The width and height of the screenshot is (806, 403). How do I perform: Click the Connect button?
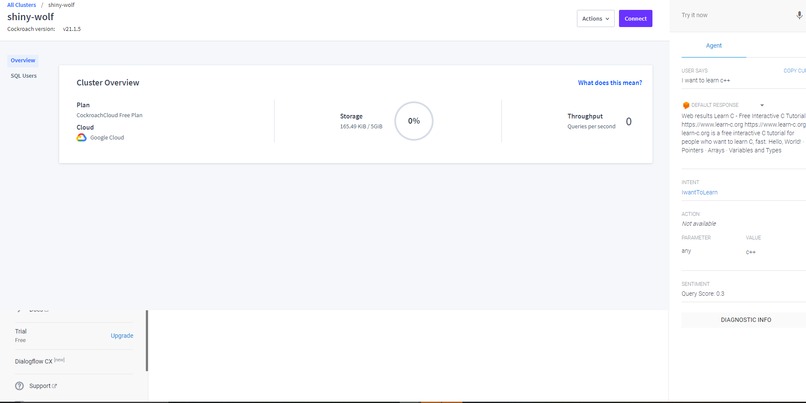click(x=635, y=19)
